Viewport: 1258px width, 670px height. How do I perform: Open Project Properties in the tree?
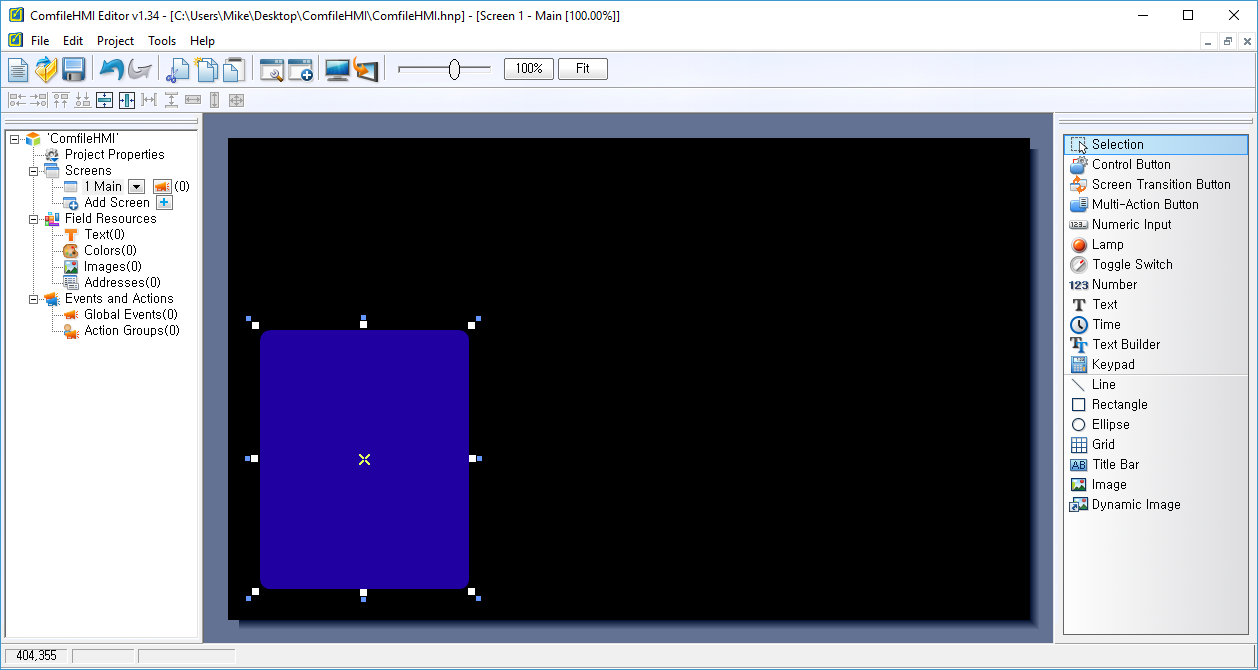(114, 155)
